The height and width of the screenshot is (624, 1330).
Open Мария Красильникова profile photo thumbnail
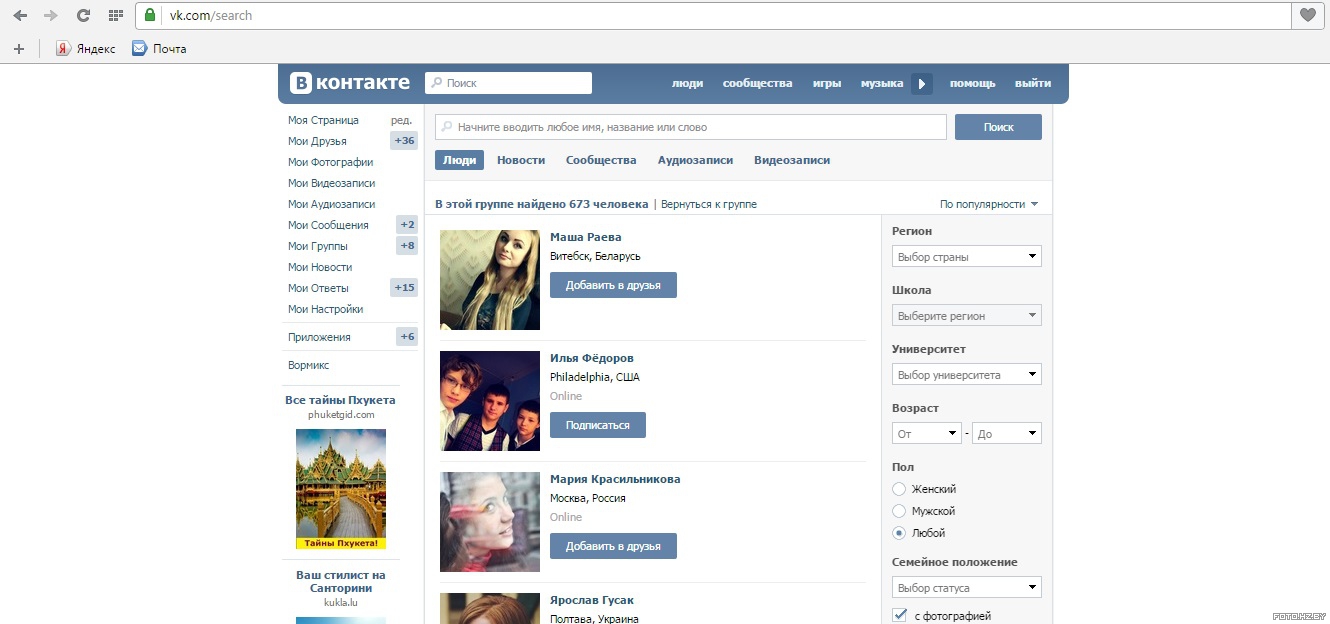pos(490,522)
